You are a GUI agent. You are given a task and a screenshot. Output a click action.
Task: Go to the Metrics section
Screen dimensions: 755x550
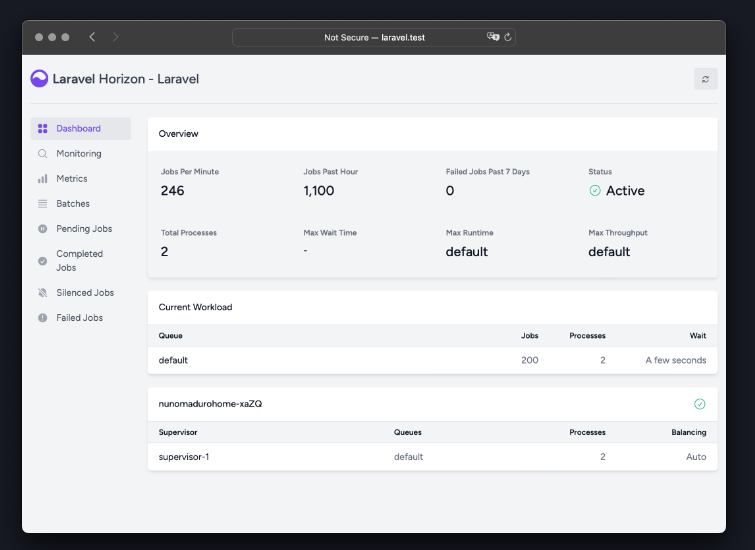(80, 179)
